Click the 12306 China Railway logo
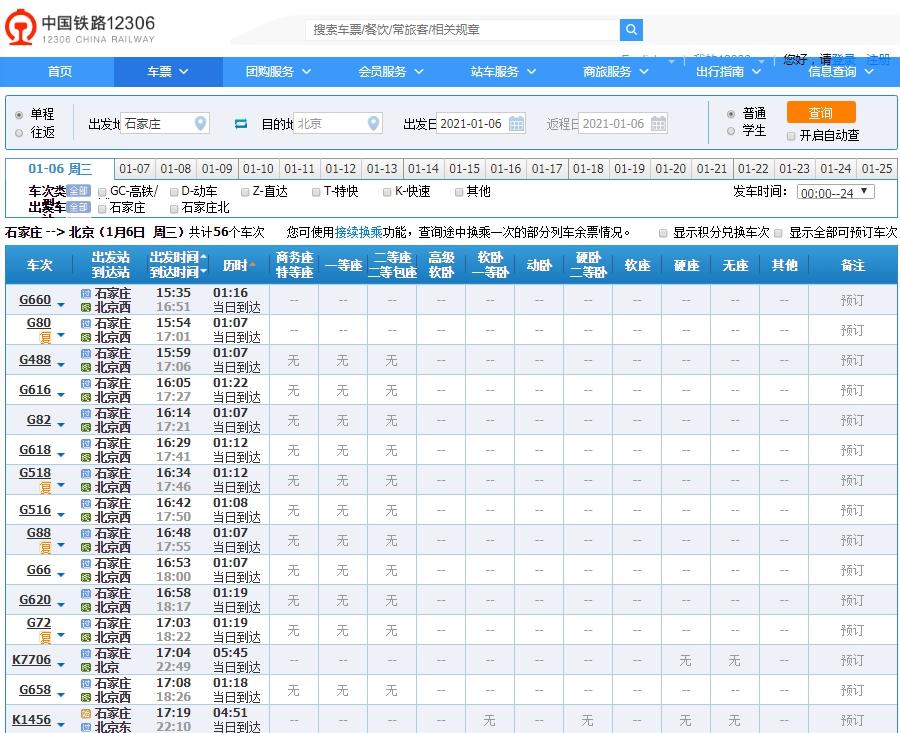 click(83, 29)
